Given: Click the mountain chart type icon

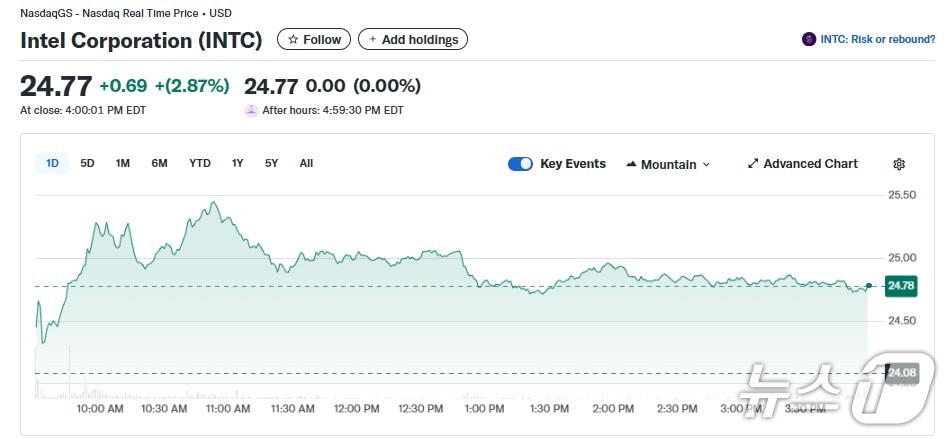Looking at the screenshot, I should (631, 164).
